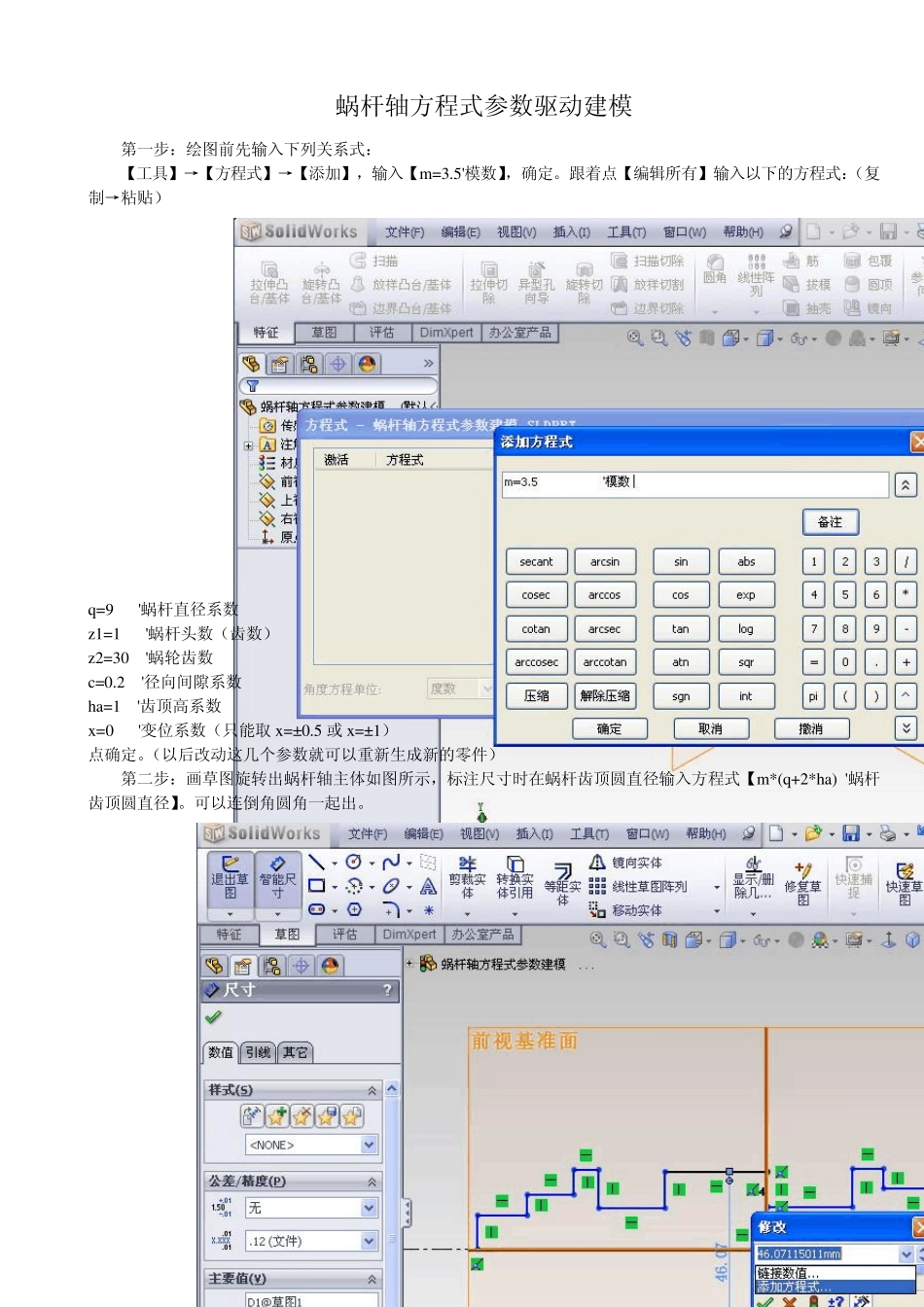Open the Hole Wizard (异型孔向导)
This screenshot has height=1307, width=924.
click(x=536, y=283)
